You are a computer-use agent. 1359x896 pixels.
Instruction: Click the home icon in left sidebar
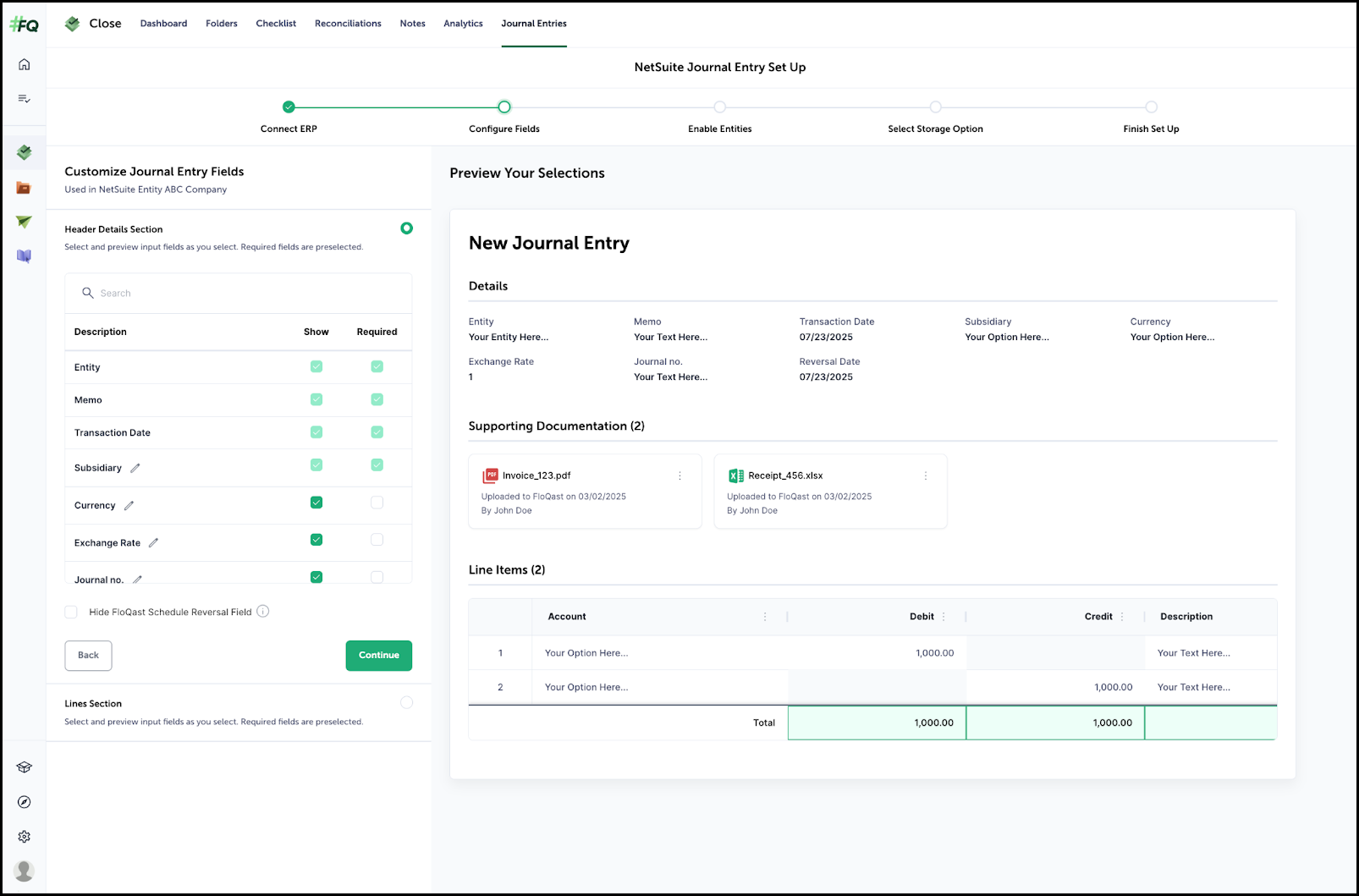point(25,64)
